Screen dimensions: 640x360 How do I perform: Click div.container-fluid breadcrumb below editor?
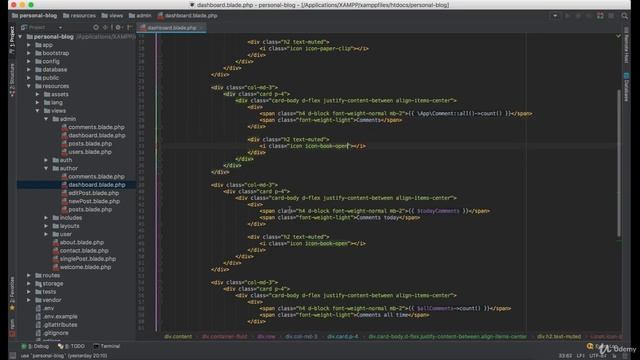tap(224, 337)
